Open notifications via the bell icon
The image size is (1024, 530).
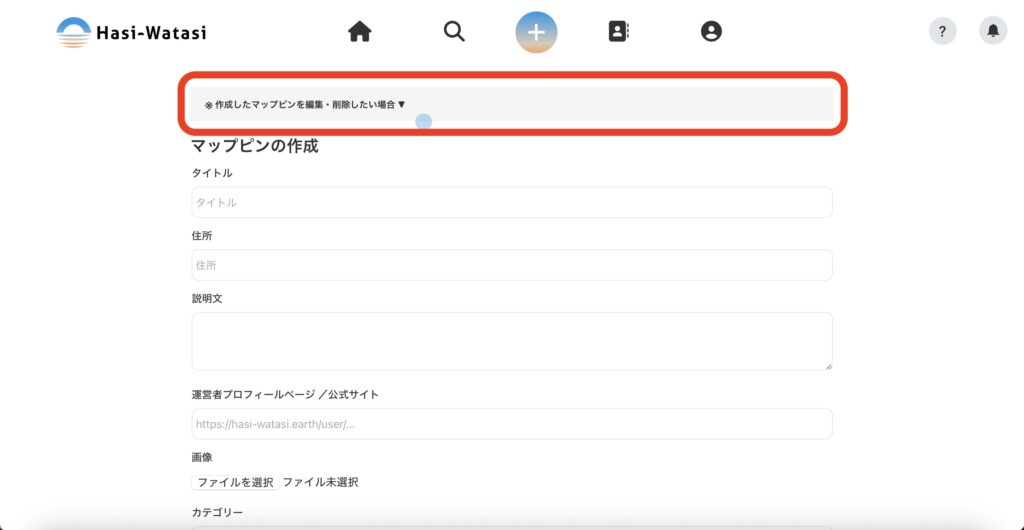coord(992,32)
